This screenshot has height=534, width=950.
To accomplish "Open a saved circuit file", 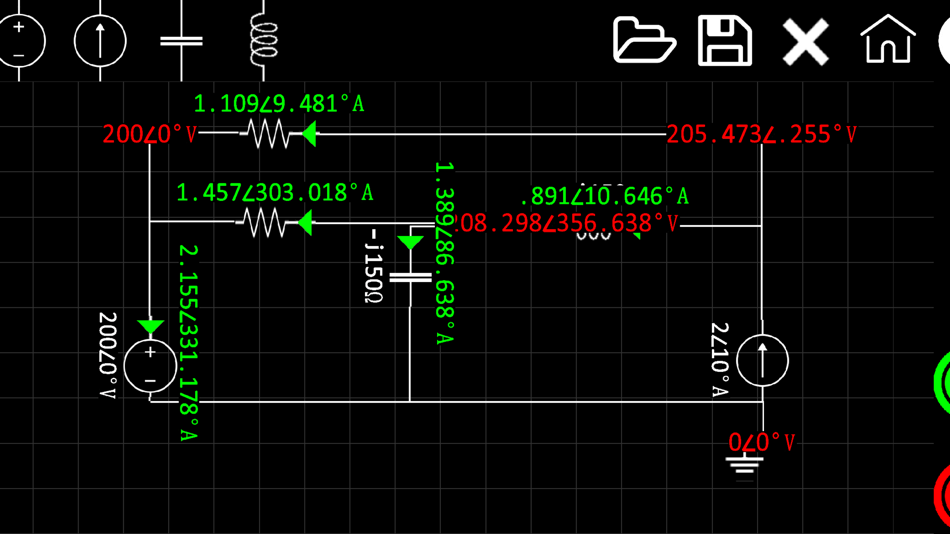I will point(644,41).
